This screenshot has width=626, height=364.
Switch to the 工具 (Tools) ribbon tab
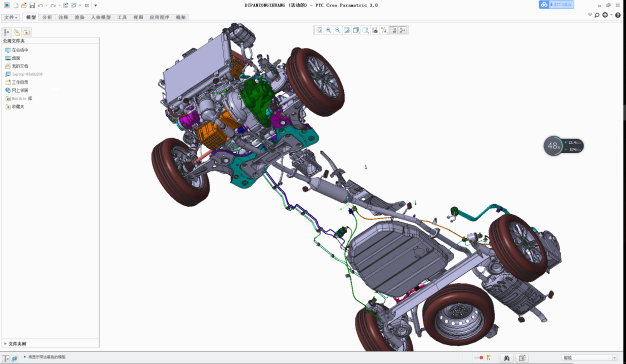[x=122, y=18]
